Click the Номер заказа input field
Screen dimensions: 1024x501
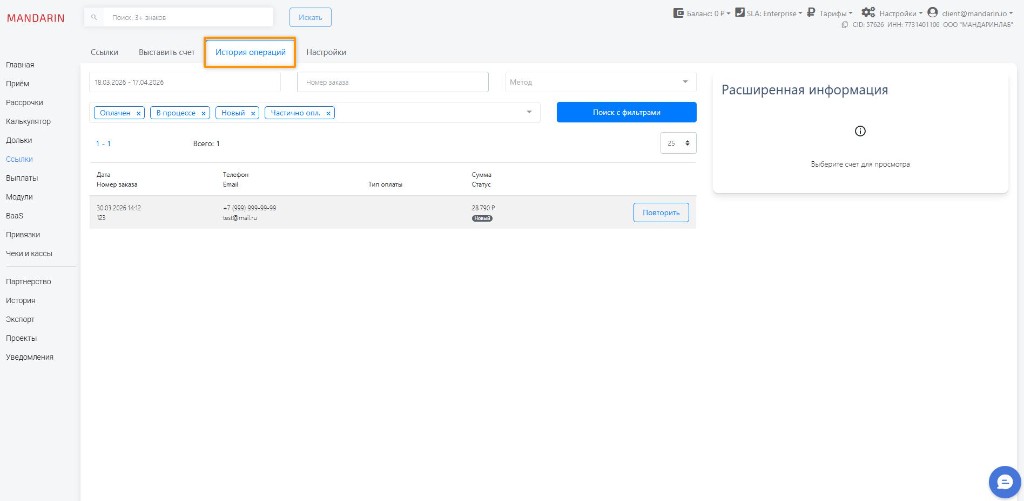392,82
